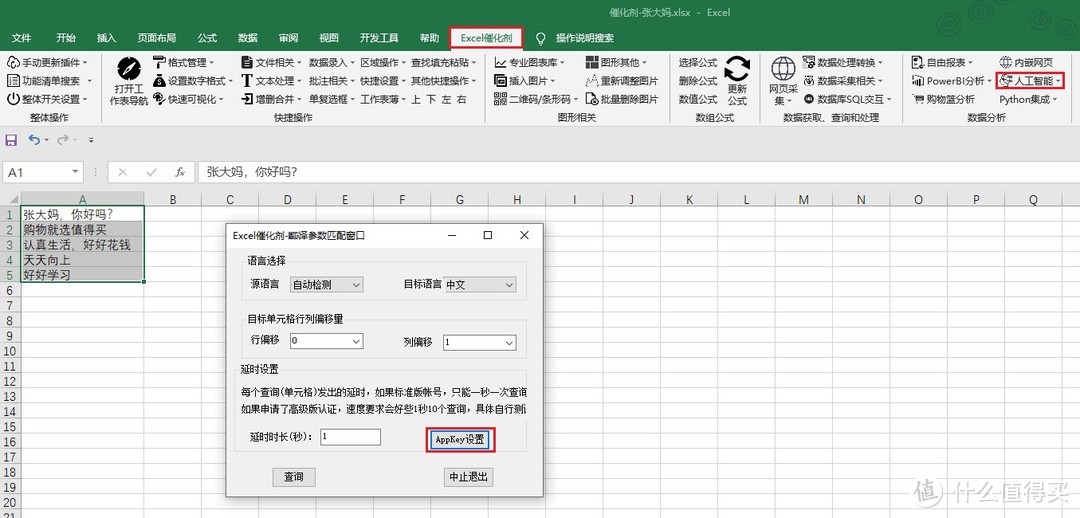Click the 查询 button in dialog
1080x518 pixels.
pos(294,477)
